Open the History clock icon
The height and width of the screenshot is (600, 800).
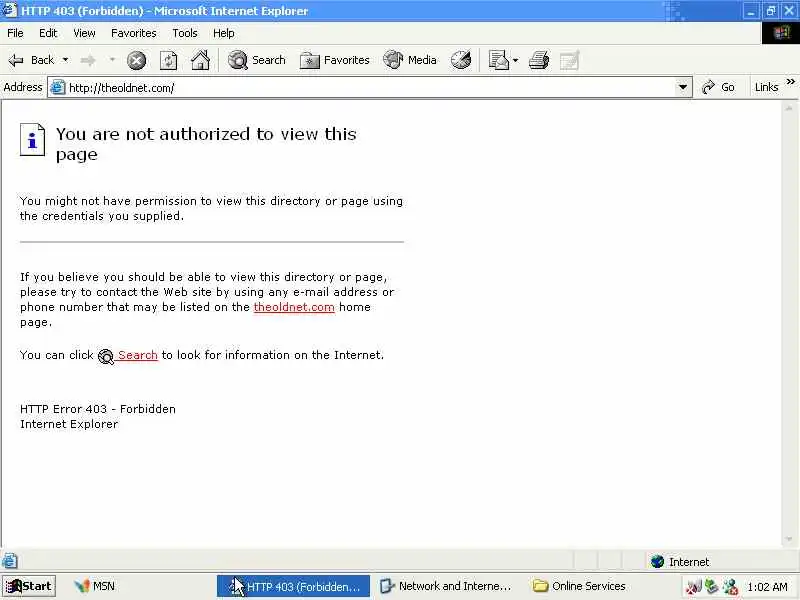[461, 60]
